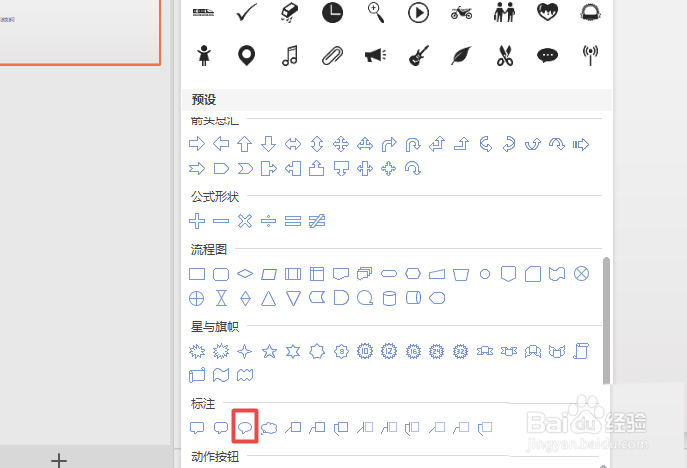Select the oval callout shape
The height and width of the screenshot is (468, 687).
(245, 428)
